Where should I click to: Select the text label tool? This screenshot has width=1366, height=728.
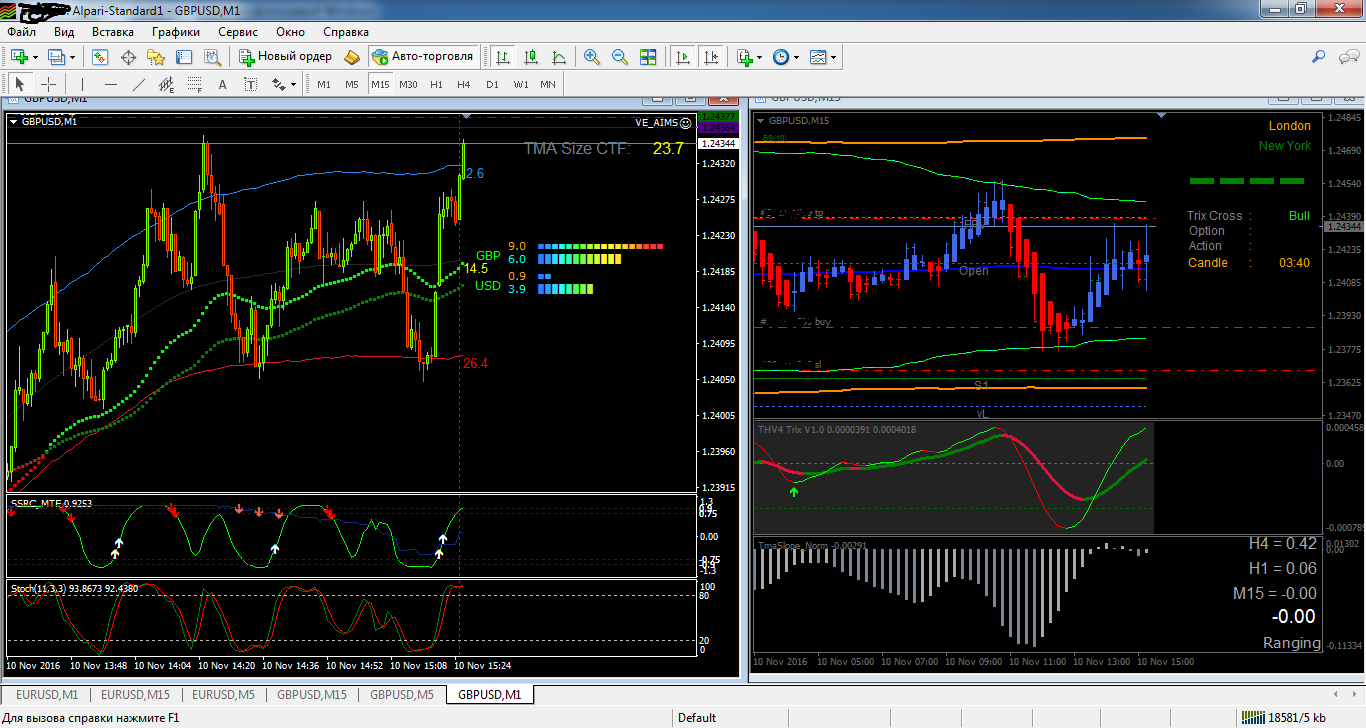tap(222, 84)
